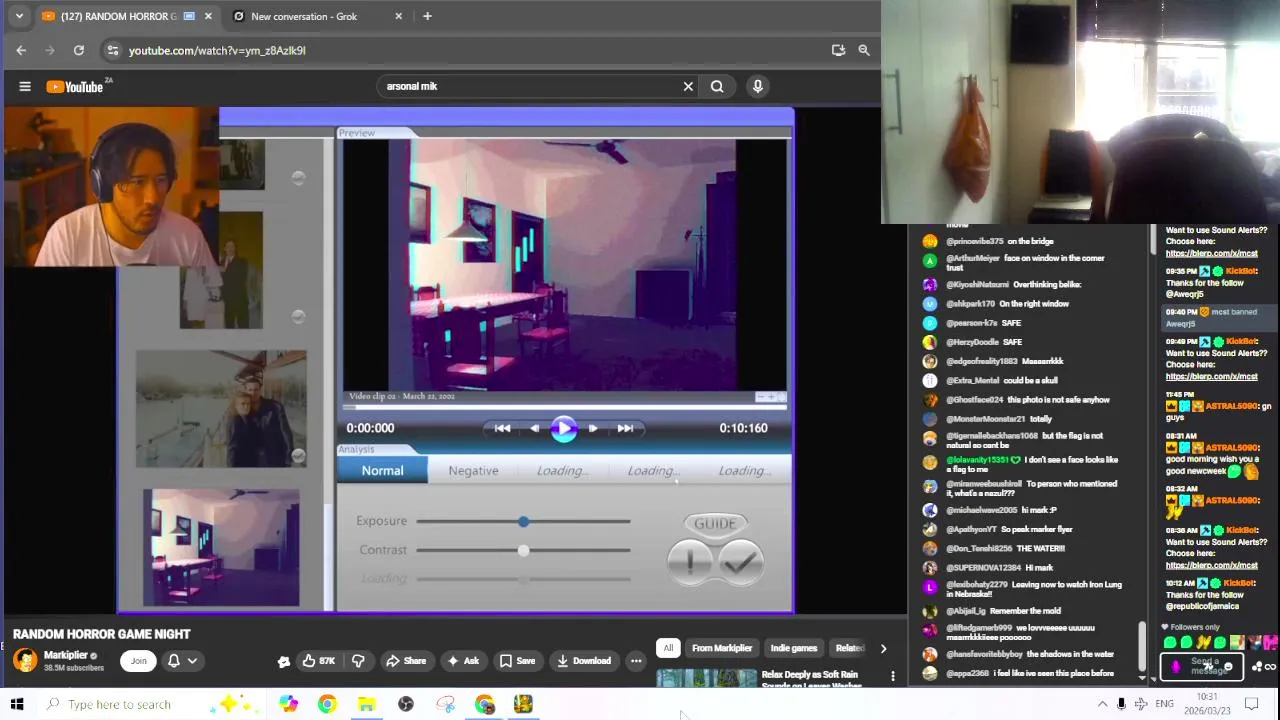1280x720 pixels.
Task: Click the Contrast slider handle
Action: coord(523,550)
